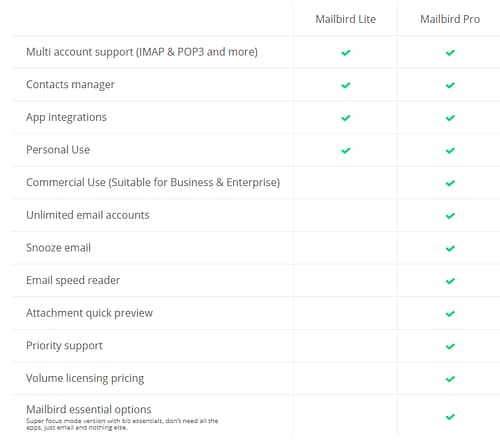Click the Pro checkmark for Unlimited email accounts
The image size is (500, 446).
coord(450,216)
